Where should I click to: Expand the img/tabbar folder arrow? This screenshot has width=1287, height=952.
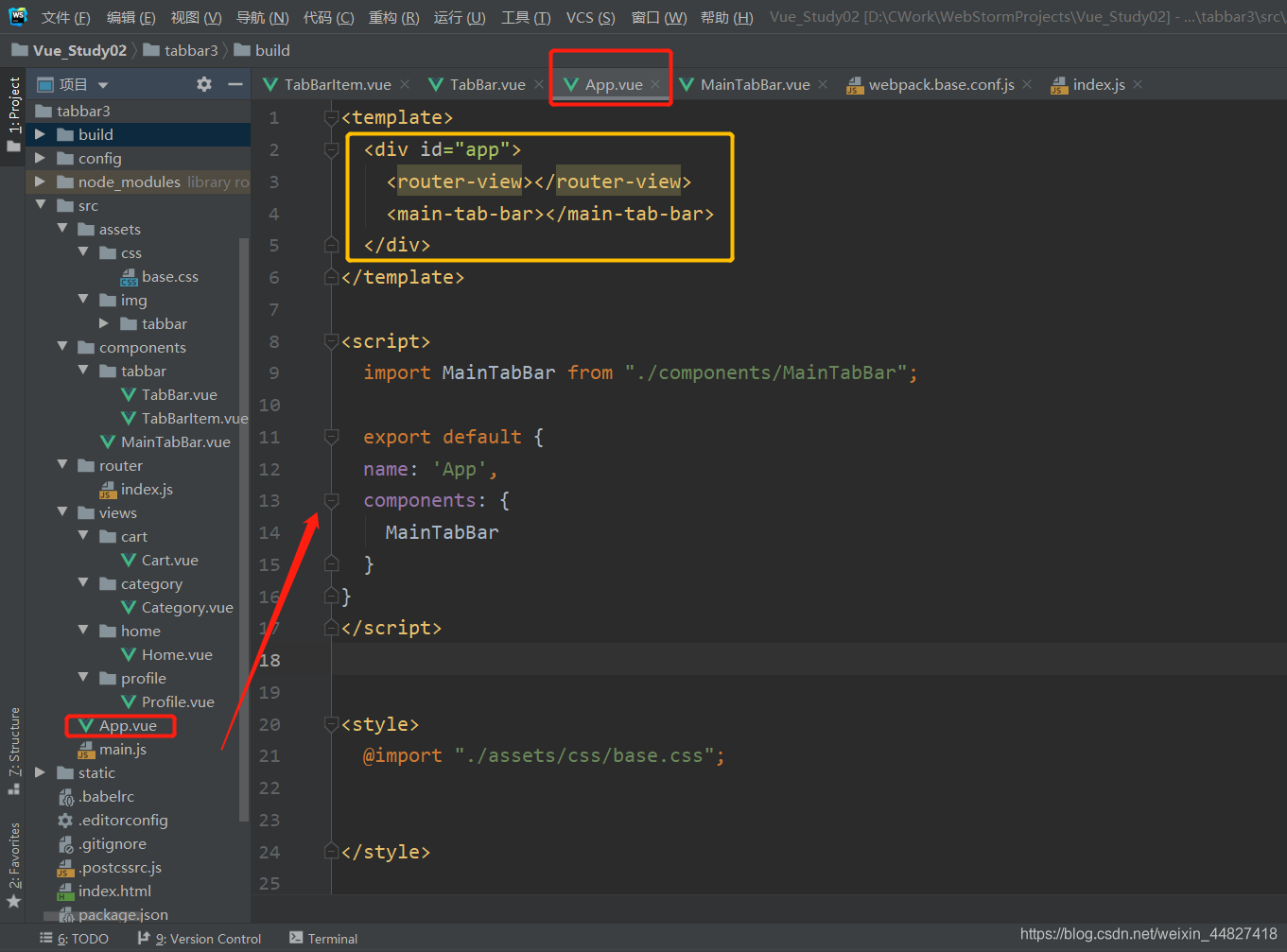coord(104,323)
